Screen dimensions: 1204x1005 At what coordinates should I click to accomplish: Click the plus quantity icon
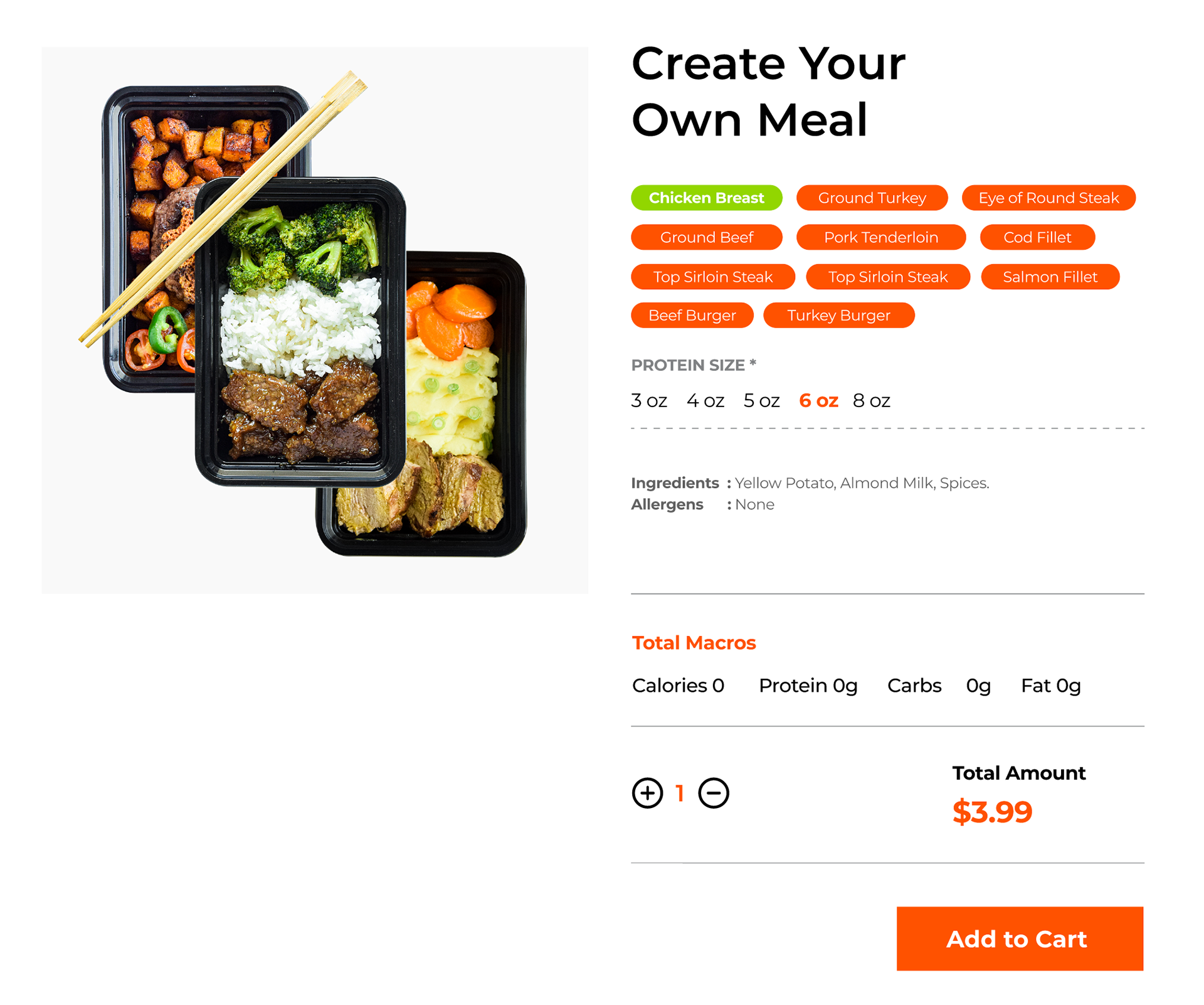coord(647,793)
